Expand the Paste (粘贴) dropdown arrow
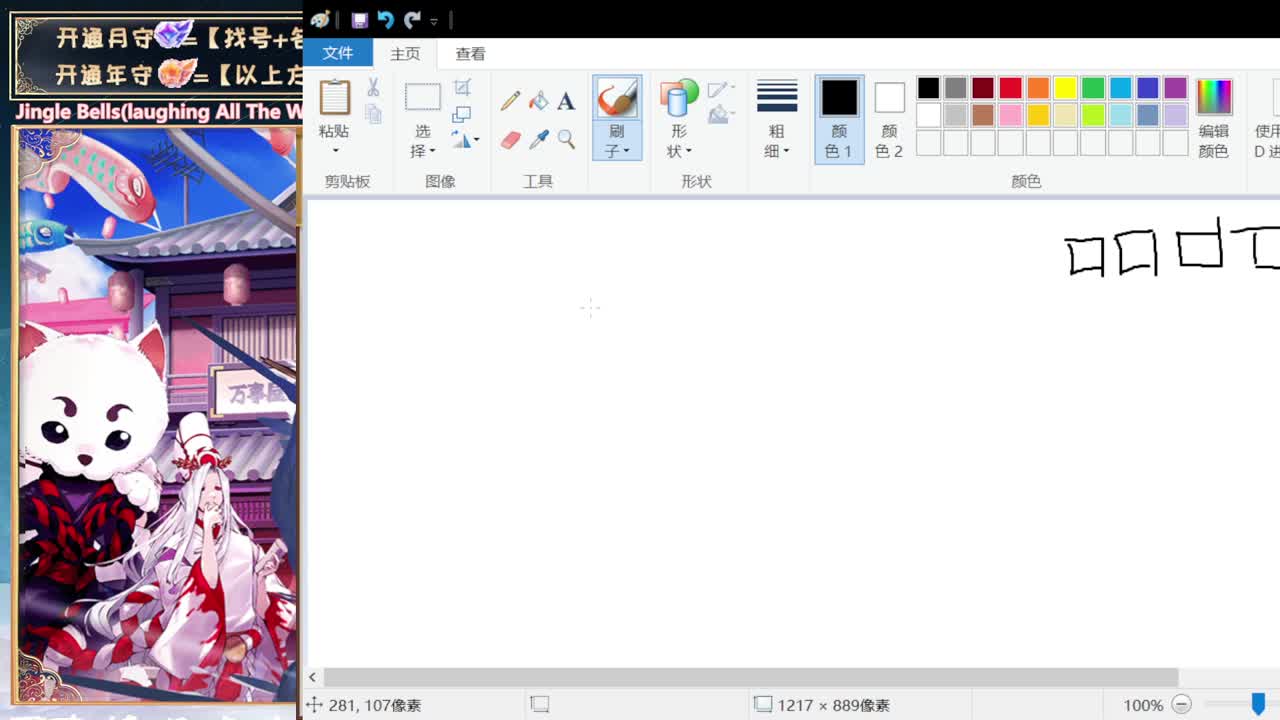The image size is (1280, 720). click(x=335, y=151)
